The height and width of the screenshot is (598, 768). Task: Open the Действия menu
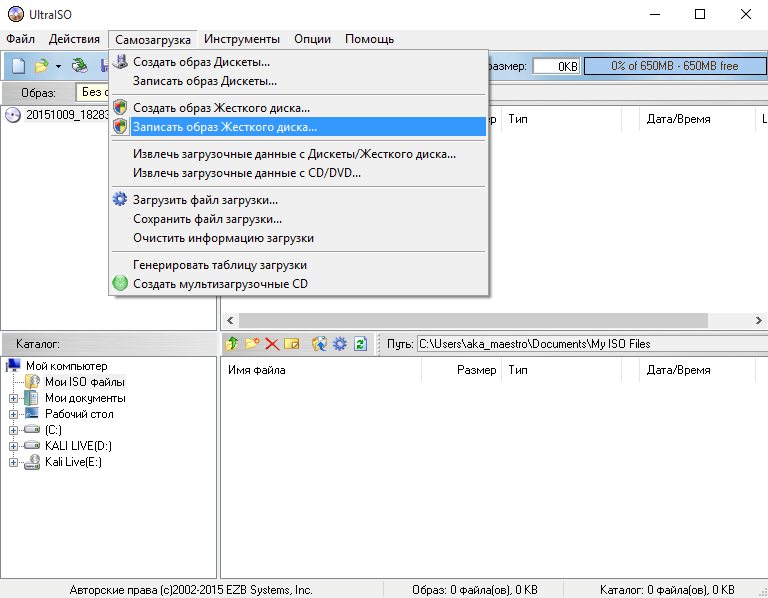point(74,39)
